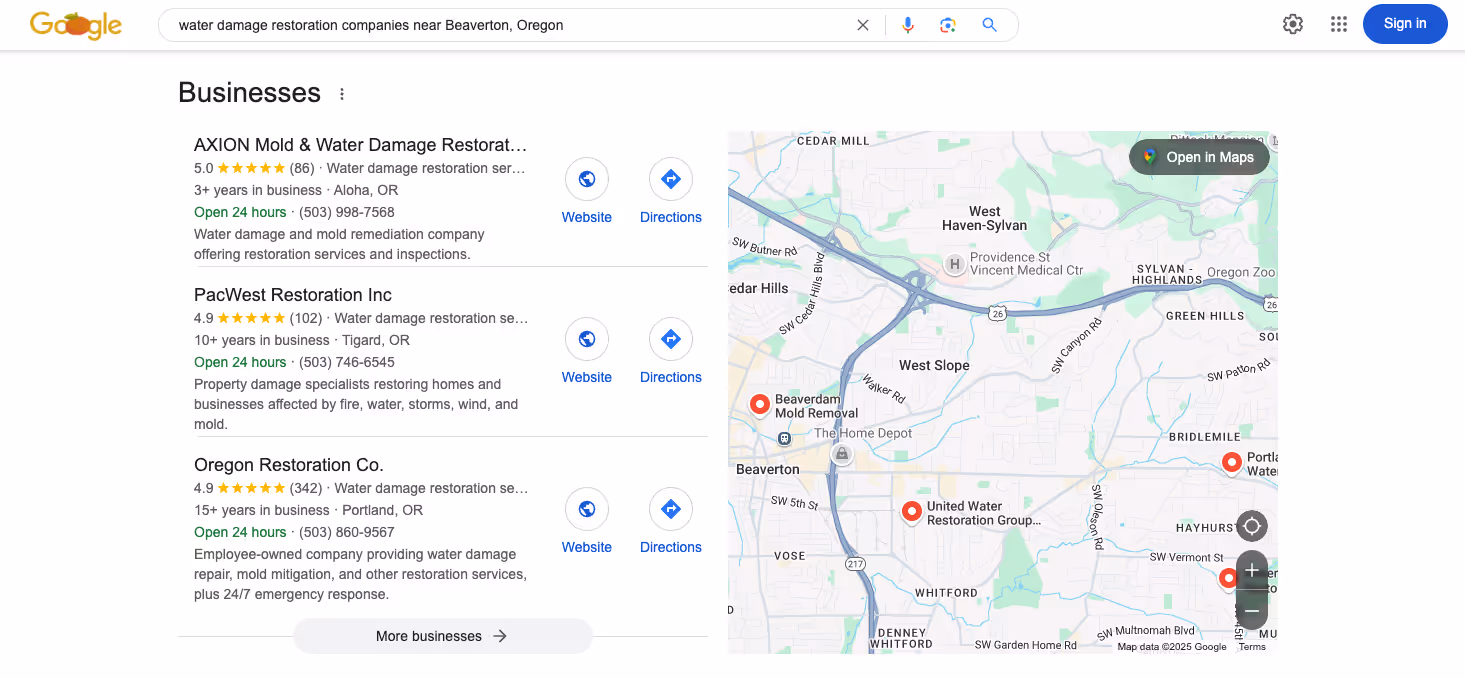Open the Businesses three-dot options menu

[x=341, y=92]
